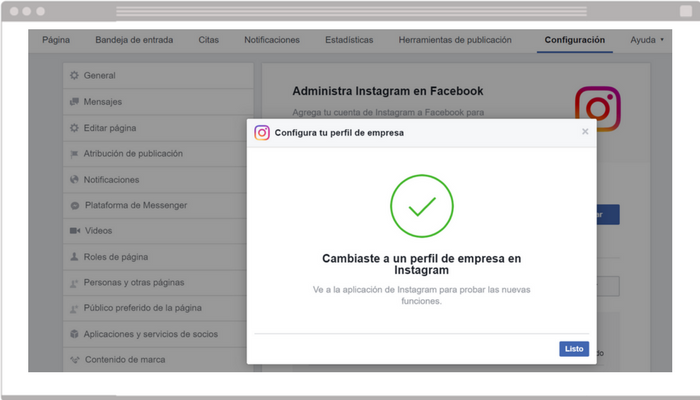
Task: Click the Configura tu perfil de empresa title
Action: (x=339, y=133)
